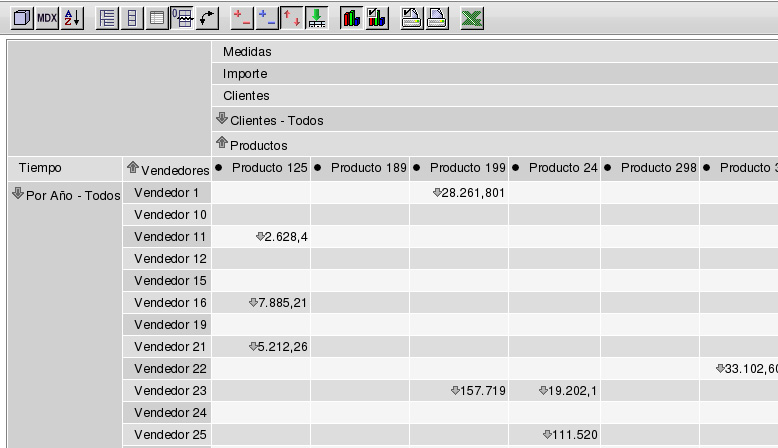Screen dimensions: 778x448
Task: Expand the 'Por Año - Todos' arrow
Action: tap(17, 194)
